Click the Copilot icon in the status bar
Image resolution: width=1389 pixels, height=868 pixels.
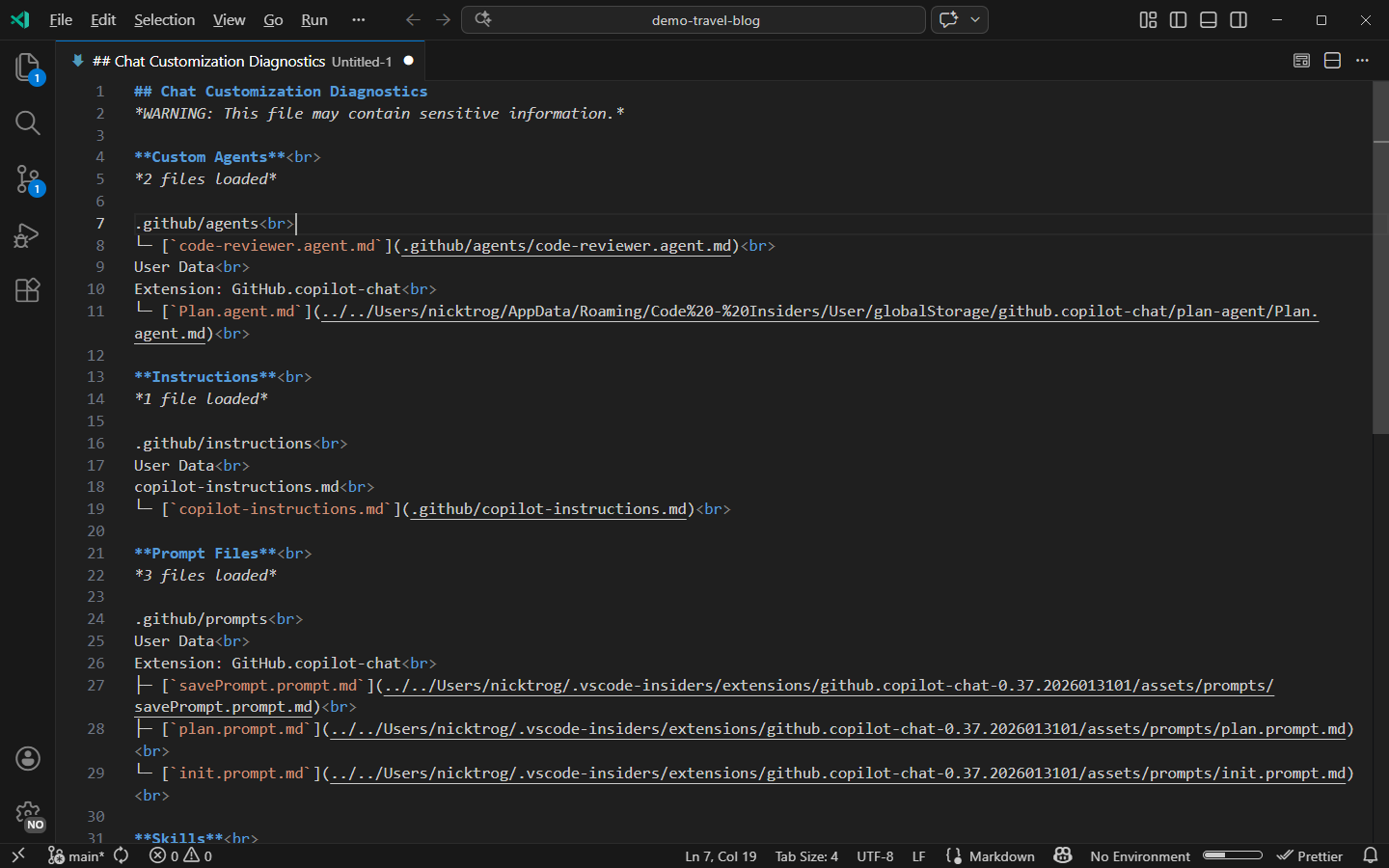click(x=1063, y=855)
